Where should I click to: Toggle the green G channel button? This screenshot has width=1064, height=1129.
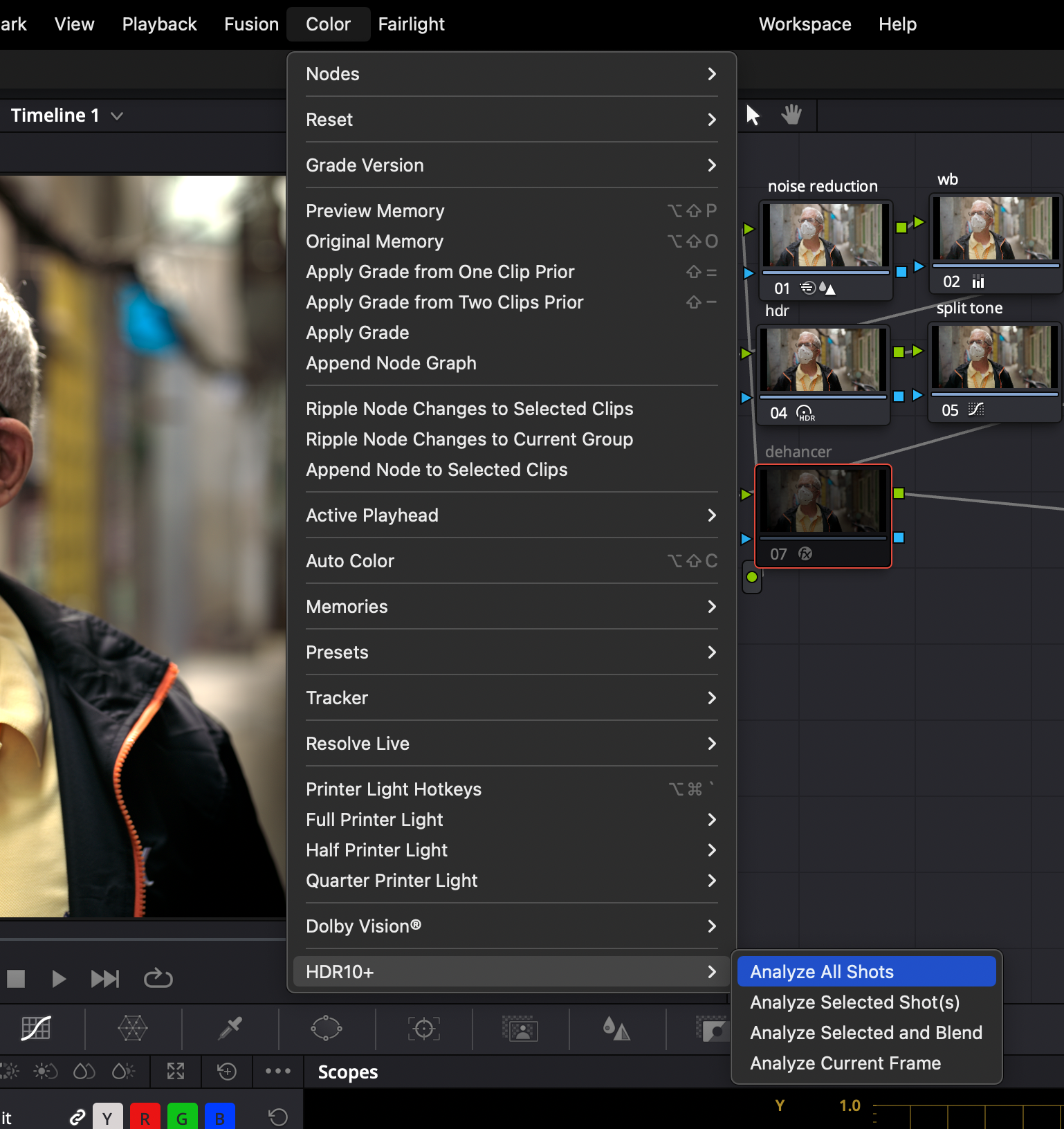[182, 1117]
